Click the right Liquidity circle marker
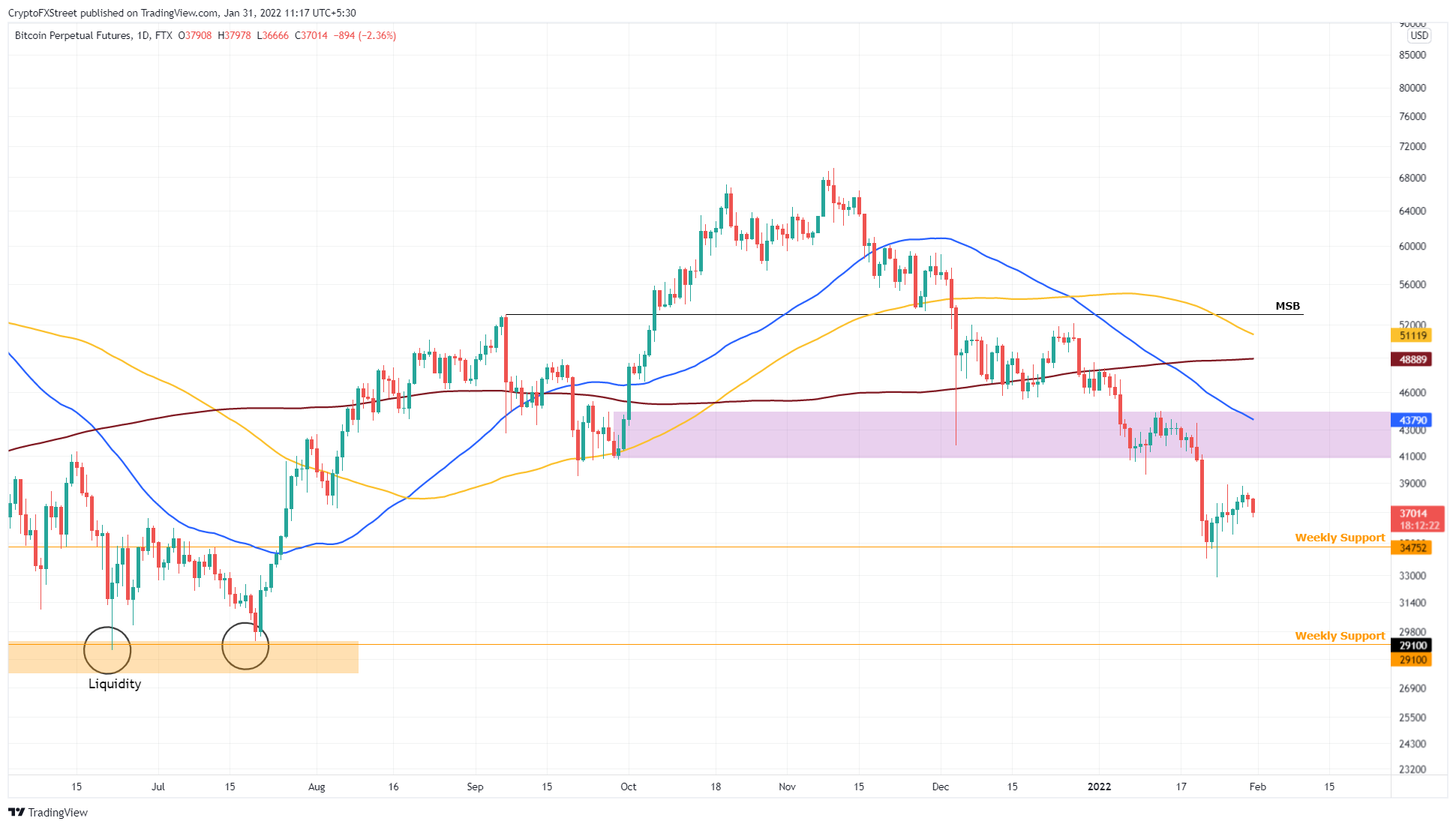Screen dimensions: 1456x827 pyautogui.click(x=245, y=646)
